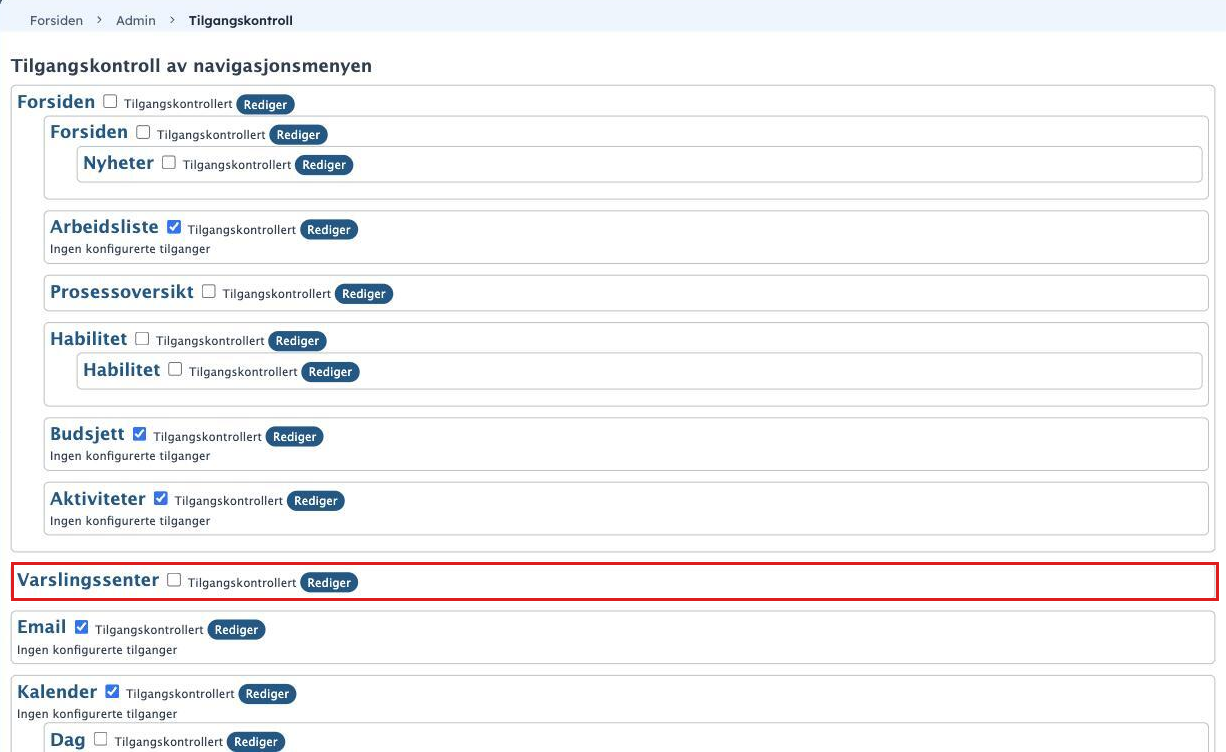Tick the Dag checkbox

click(101, 739)
